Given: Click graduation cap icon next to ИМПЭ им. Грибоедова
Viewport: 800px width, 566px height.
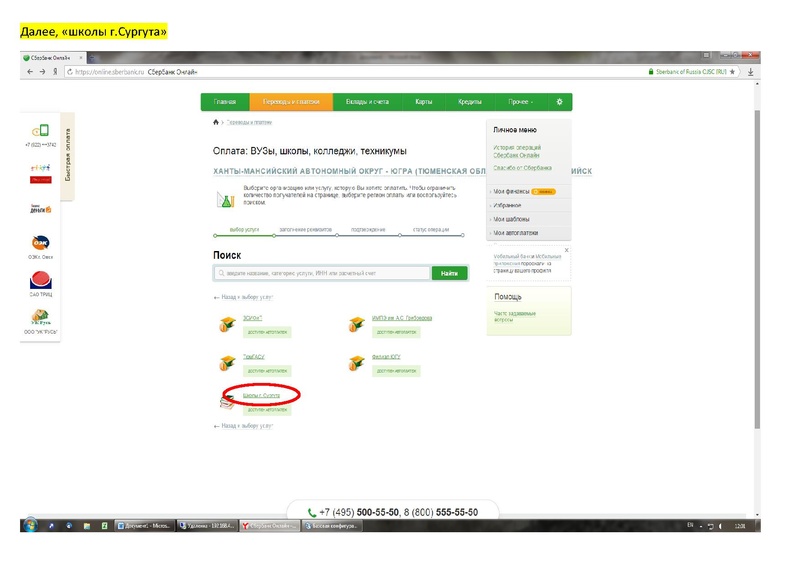Looking at the screenshot, I should 355,324.
